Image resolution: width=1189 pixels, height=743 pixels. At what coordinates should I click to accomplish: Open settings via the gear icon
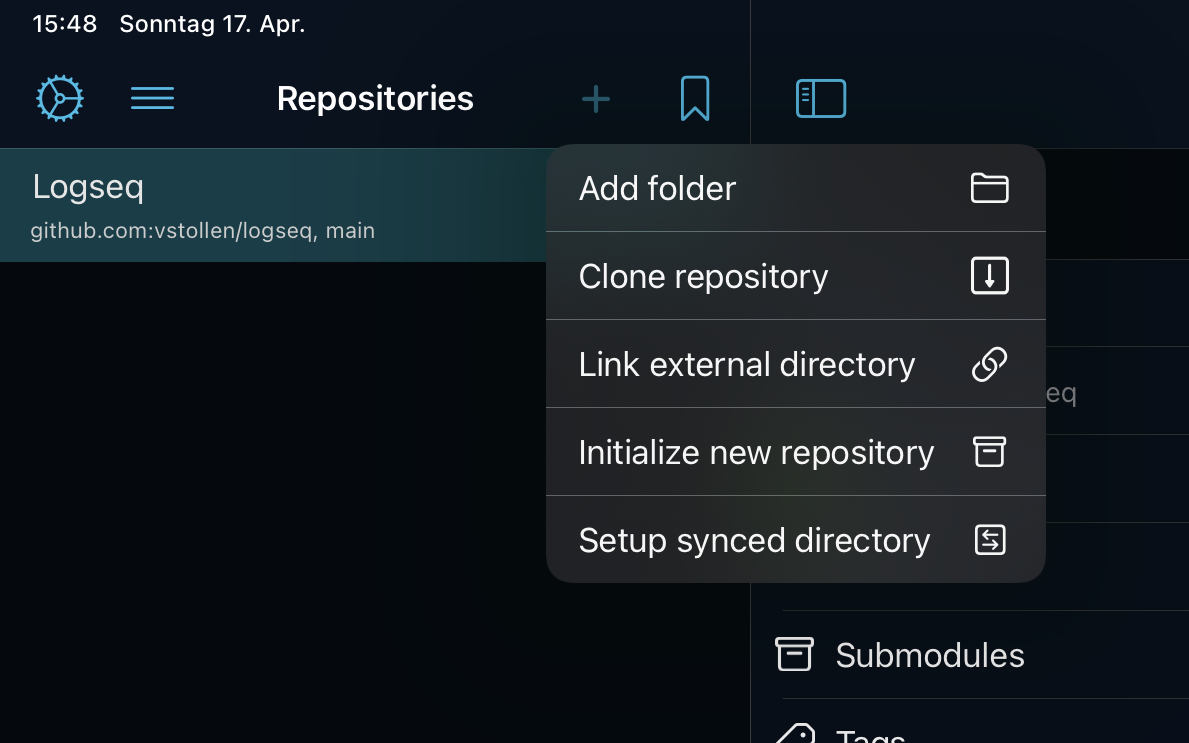[x=60, y=99]
